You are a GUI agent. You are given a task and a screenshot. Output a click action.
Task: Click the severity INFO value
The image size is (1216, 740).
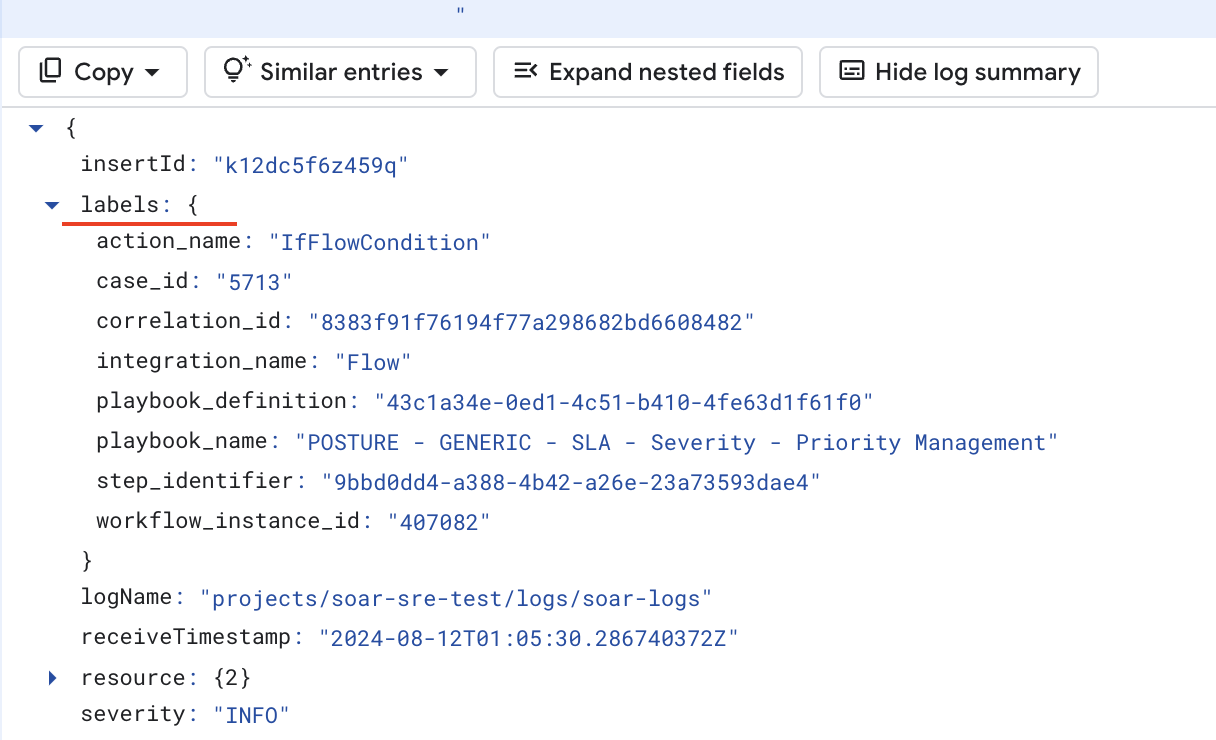(251, 714)
